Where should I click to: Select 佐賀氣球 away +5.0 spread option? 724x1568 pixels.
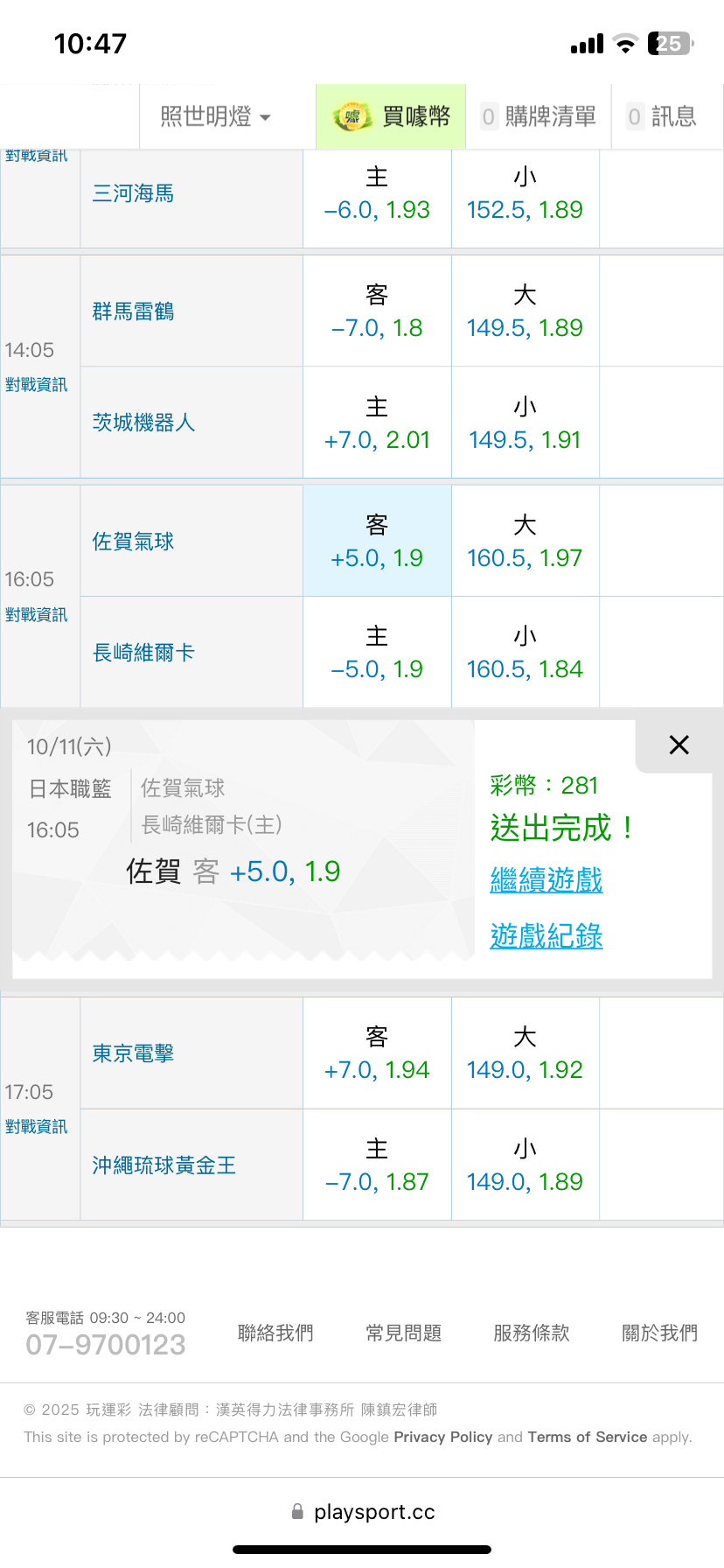click(x=377, y=542)
